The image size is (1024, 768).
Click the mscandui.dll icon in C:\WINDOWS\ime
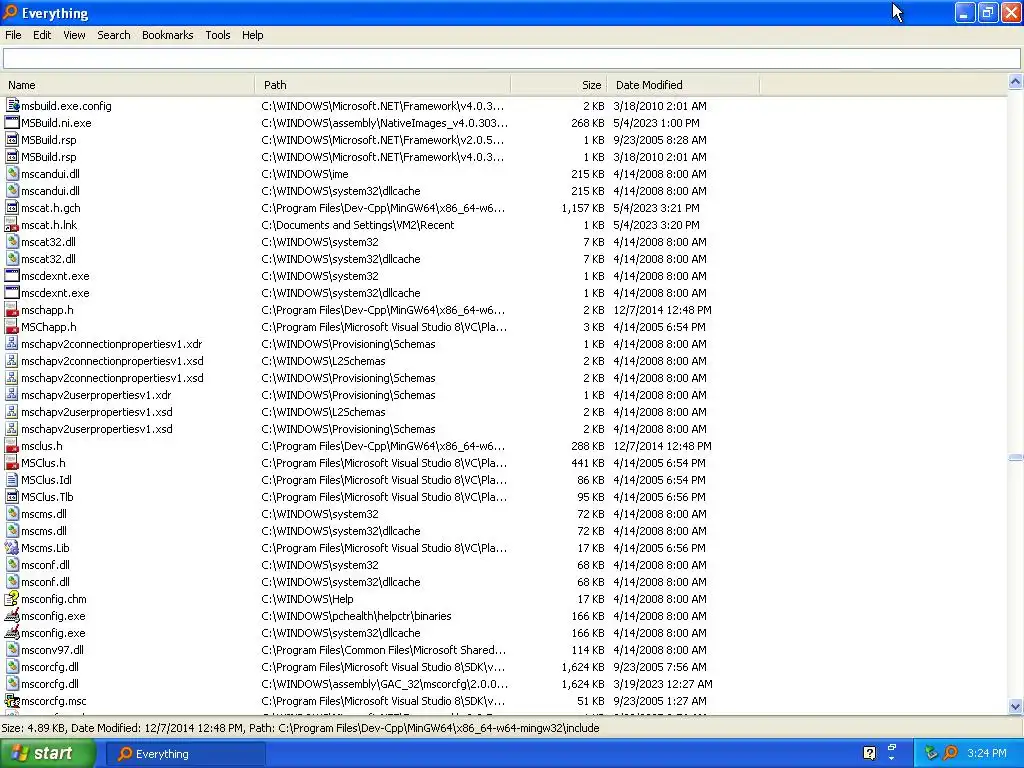pos(12,173)
